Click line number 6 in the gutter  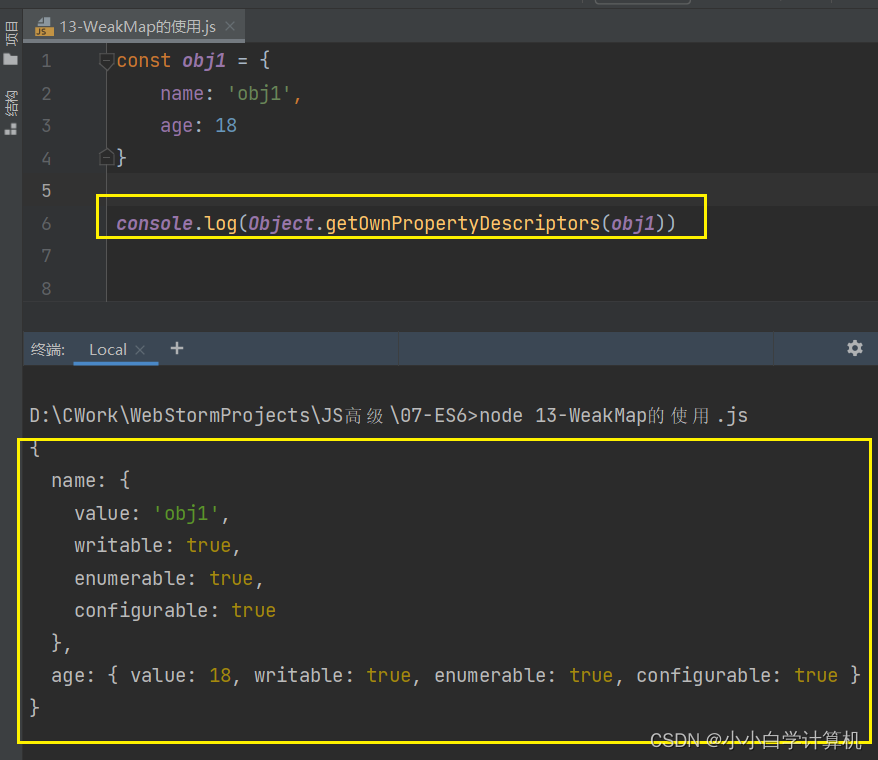click(46, 223)
